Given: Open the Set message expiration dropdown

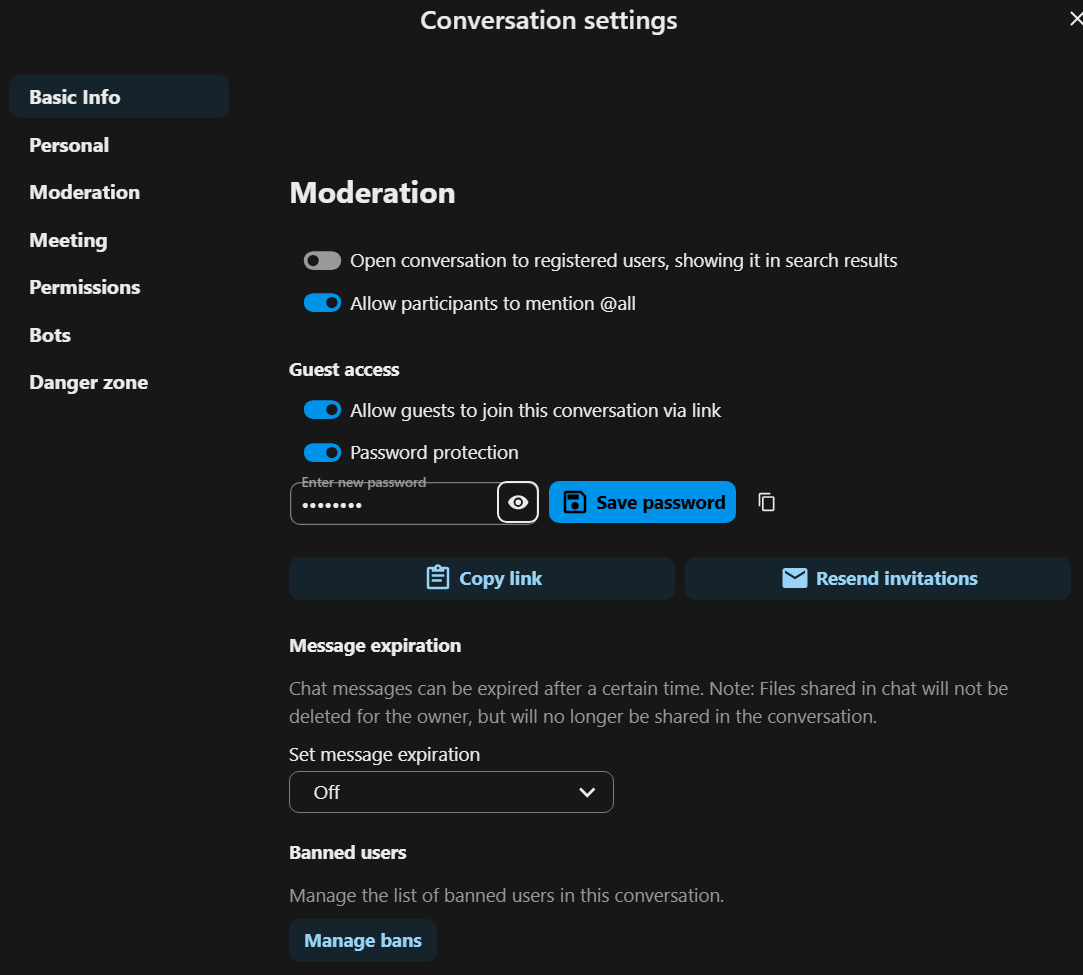Looking at the screenshot, I should (450, 792).
